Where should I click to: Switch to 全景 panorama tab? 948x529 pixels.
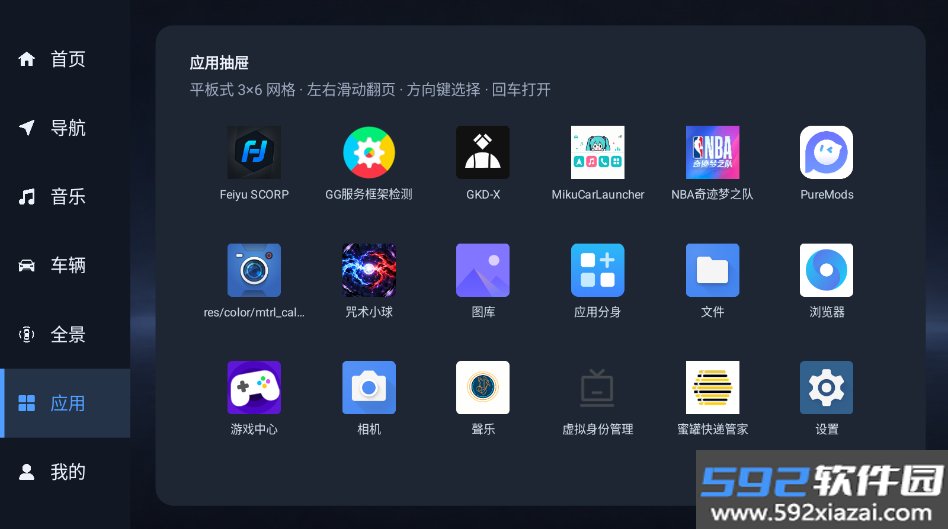[65, 334]
